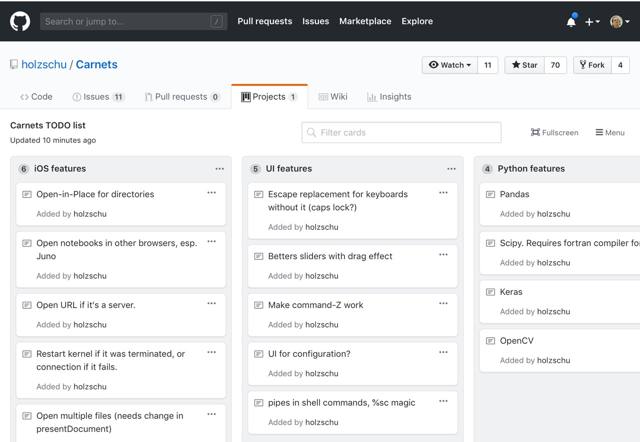Open iOS features column options menu
The width and height of the screenshot is (640, 442).
pos(219,169)
